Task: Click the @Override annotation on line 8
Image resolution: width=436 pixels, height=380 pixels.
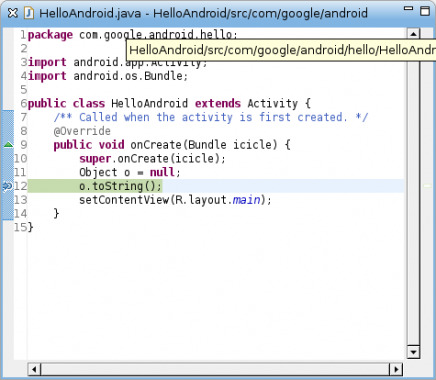Action: [x=82, y=131]
